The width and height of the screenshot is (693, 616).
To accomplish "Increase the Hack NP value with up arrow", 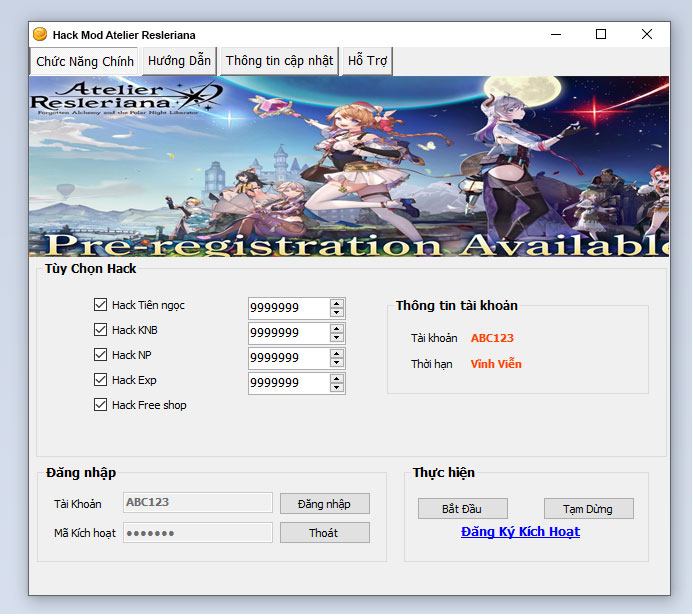I will [337, 354].
